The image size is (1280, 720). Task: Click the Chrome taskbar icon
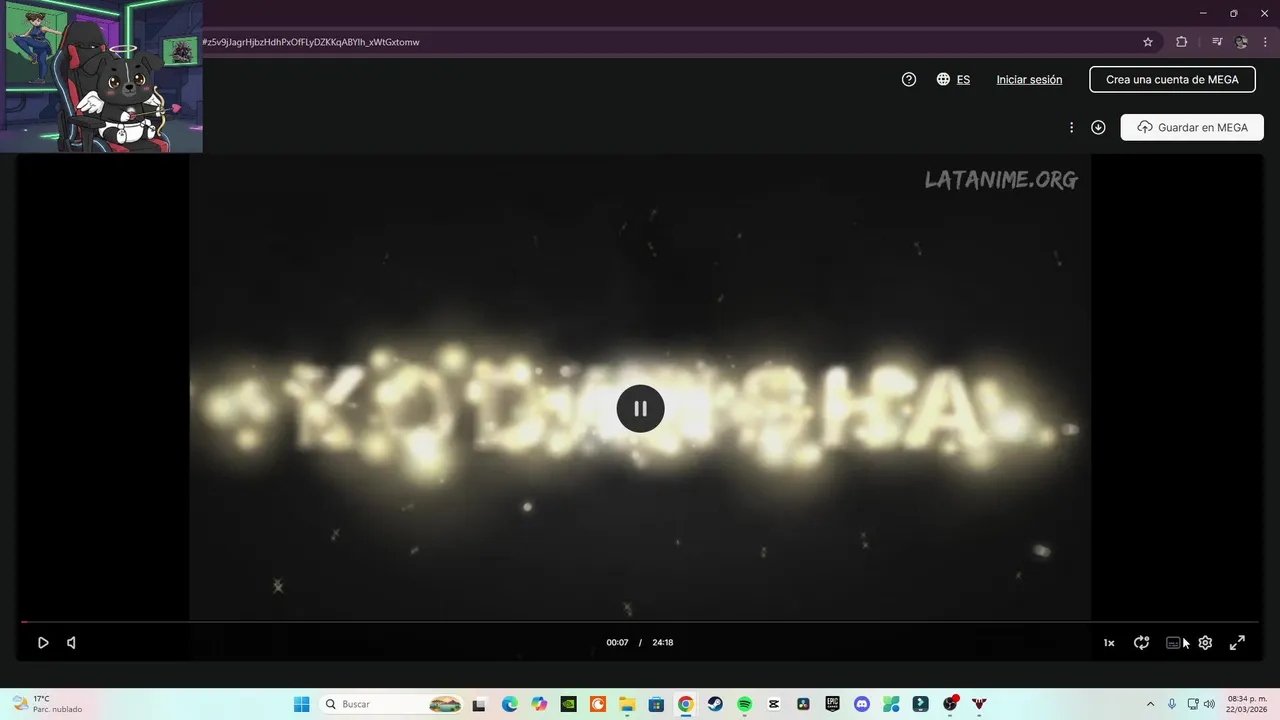tap(685, 704)
